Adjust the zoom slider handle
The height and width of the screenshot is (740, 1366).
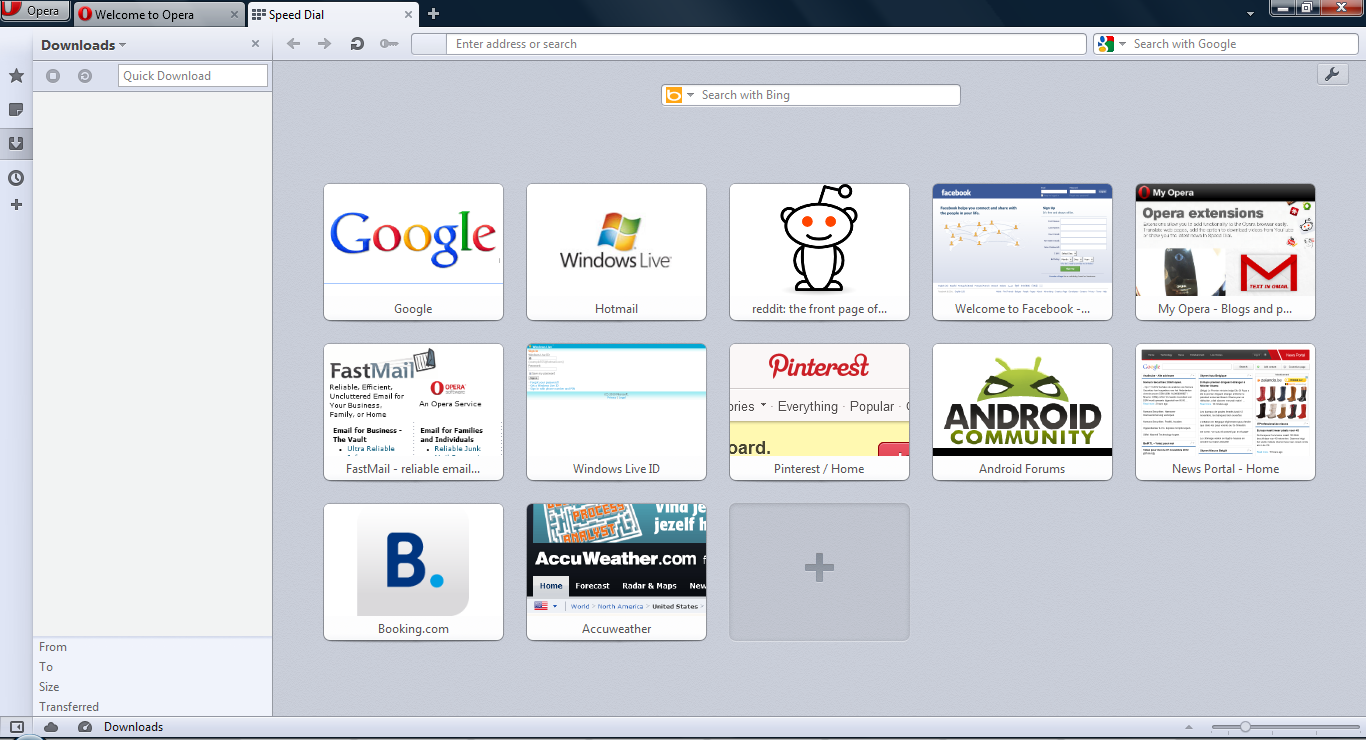[1245, 727]
